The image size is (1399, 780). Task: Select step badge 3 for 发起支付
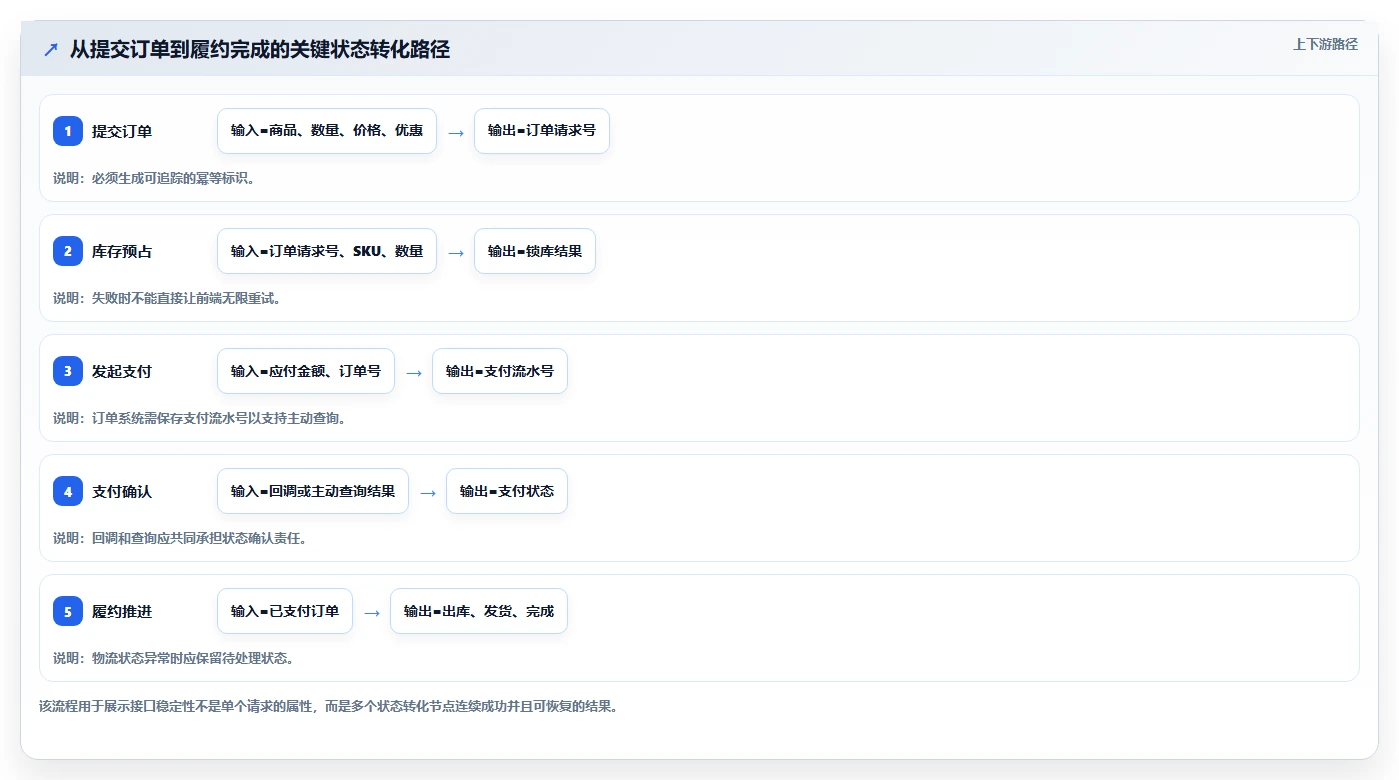pos(68,371)
